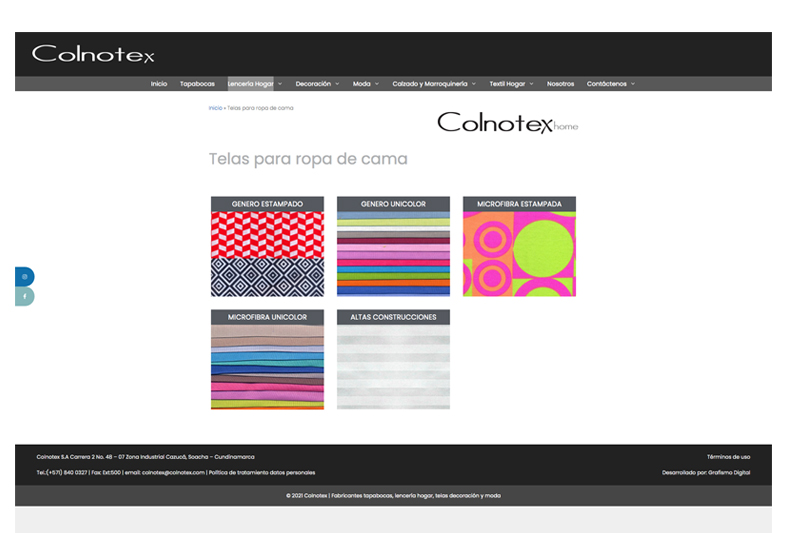
Task: Open the Tapabocas menu item
Action: [x=197, y=84]
